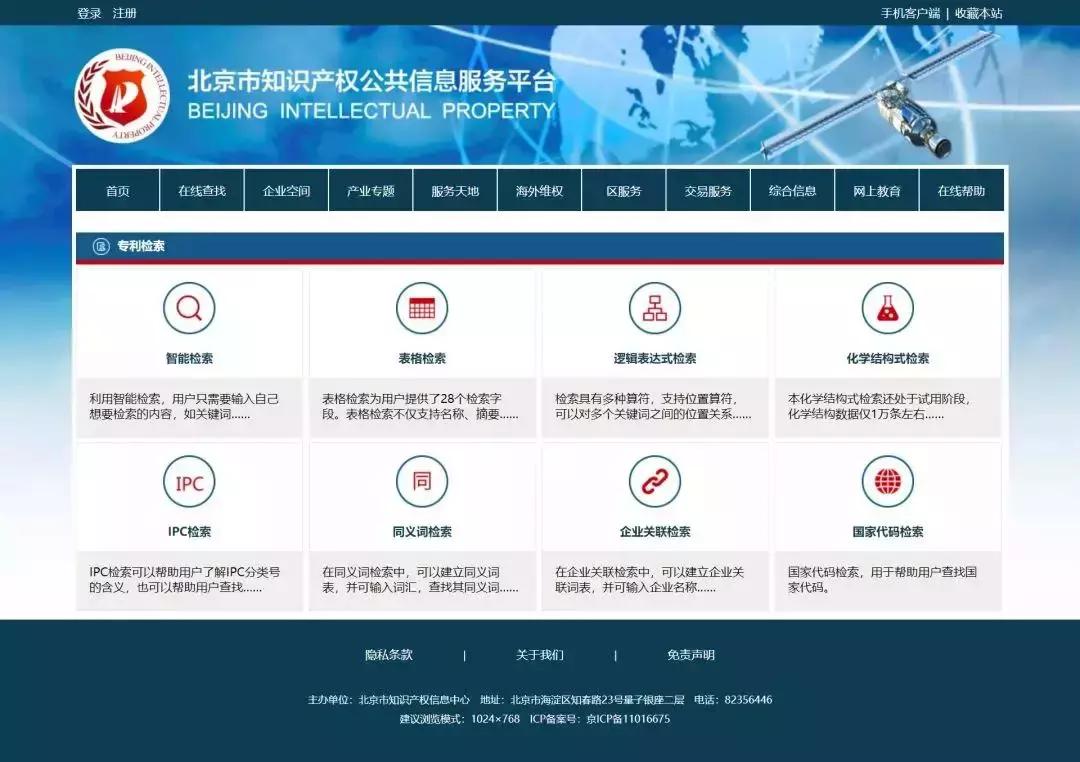The image size is (1080, 762).
Task: Click 收藏本站 to bookmark the site
Action: coord(977,13)
